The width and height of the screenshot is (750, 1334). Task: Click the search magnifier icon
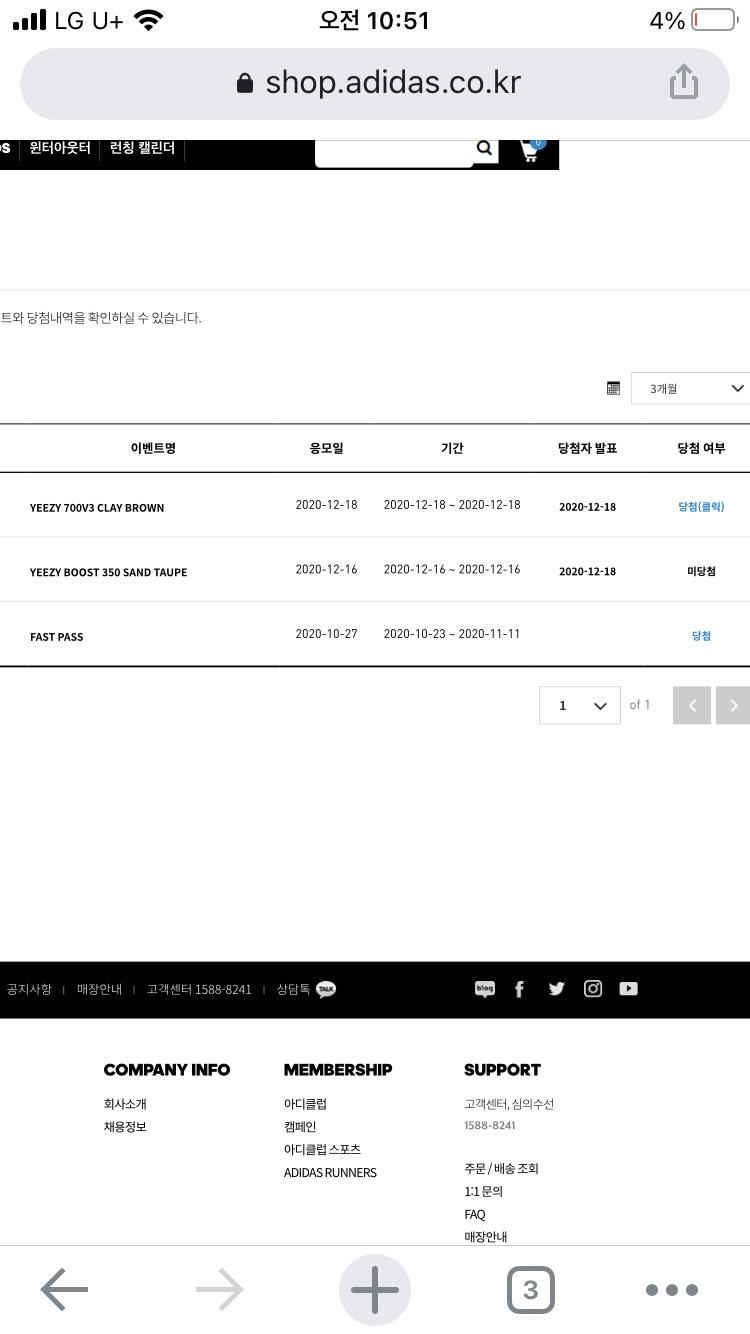pos(484,148)
